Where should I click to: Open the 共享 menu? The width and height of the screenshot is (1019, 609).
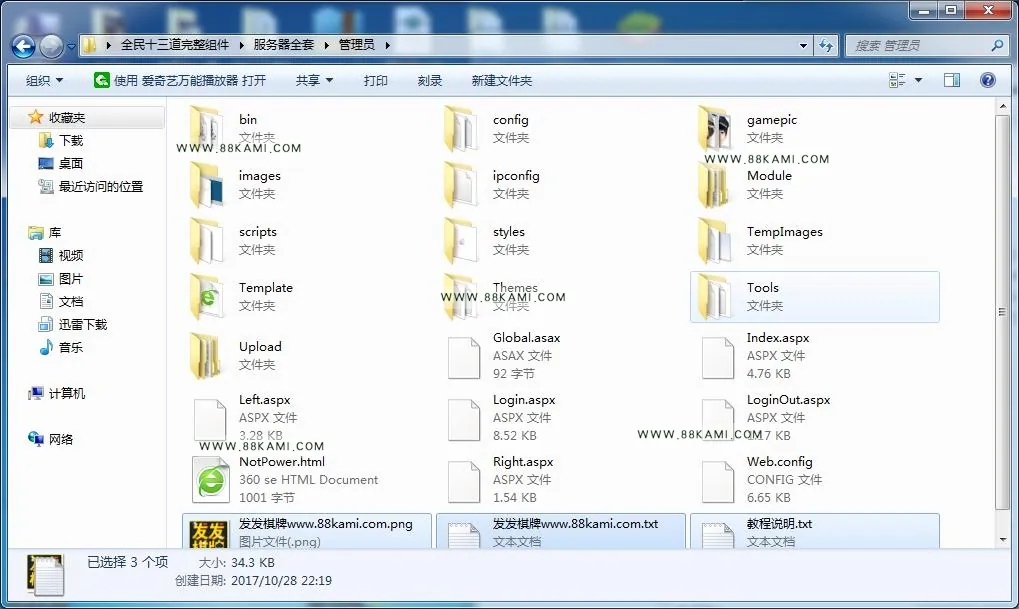[x=314, y=81]
